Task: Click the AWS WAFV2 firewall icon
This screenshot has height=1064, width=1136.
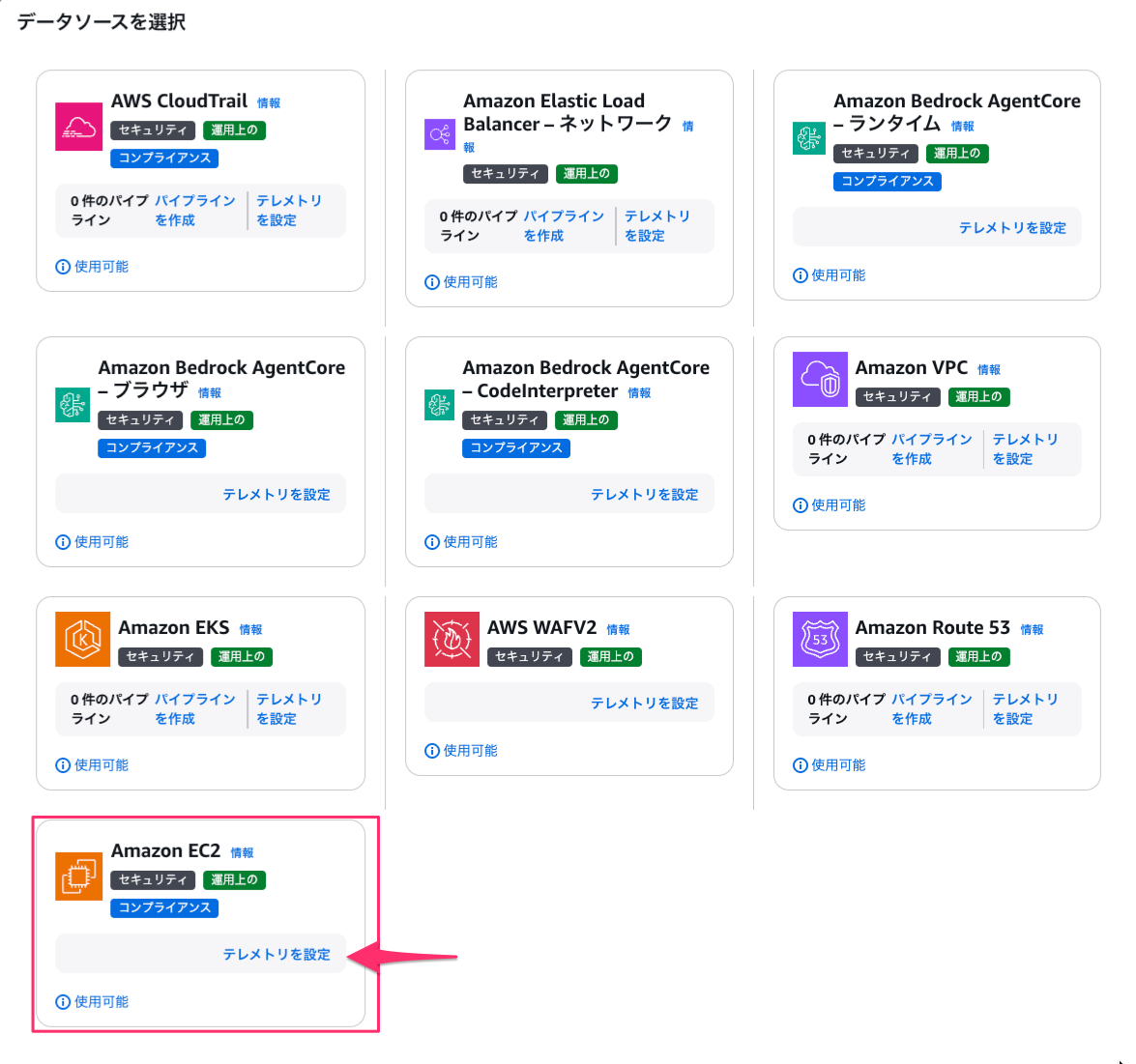Action: click(451, 639)
